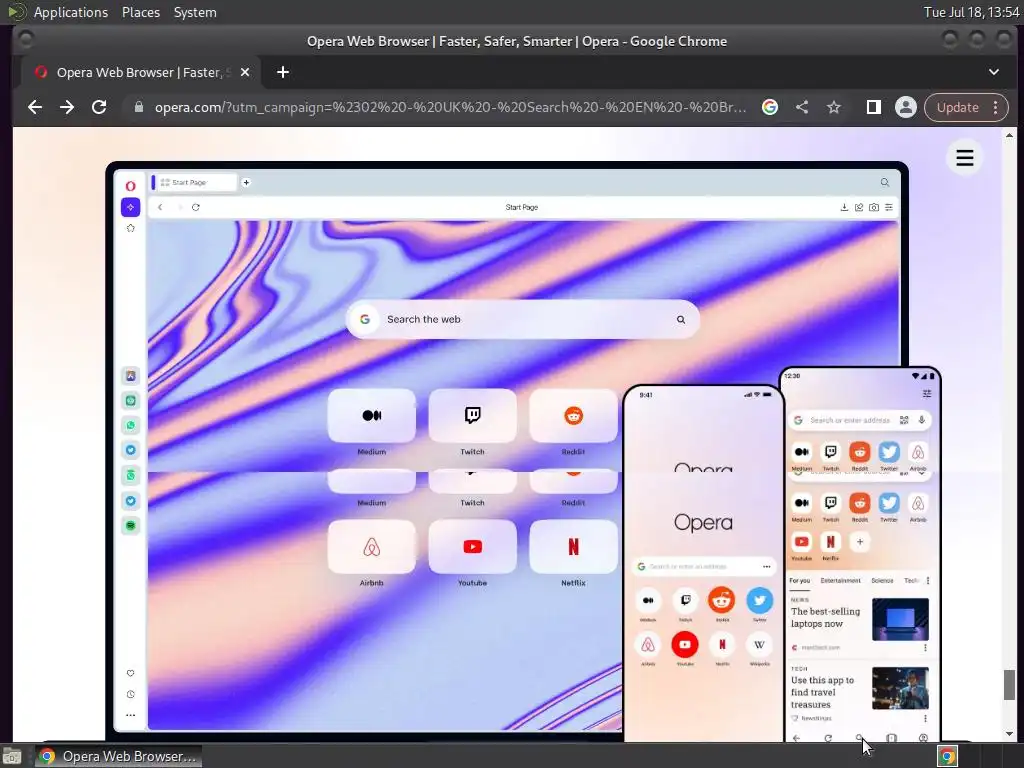Click the Update button in Chrome
The width and height of the screenshot is (1024, 768).
(x=957, y=107)
